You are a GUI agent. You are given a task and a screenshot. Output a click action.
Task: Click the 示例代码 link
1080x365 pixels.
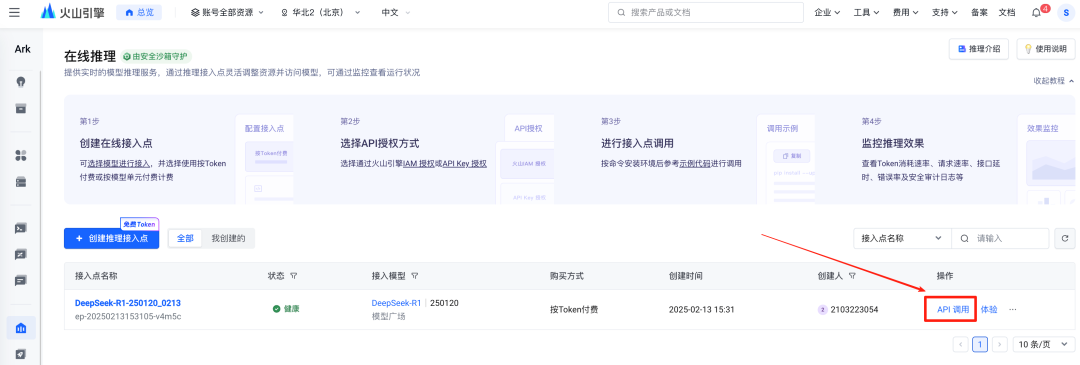point(696,163)
